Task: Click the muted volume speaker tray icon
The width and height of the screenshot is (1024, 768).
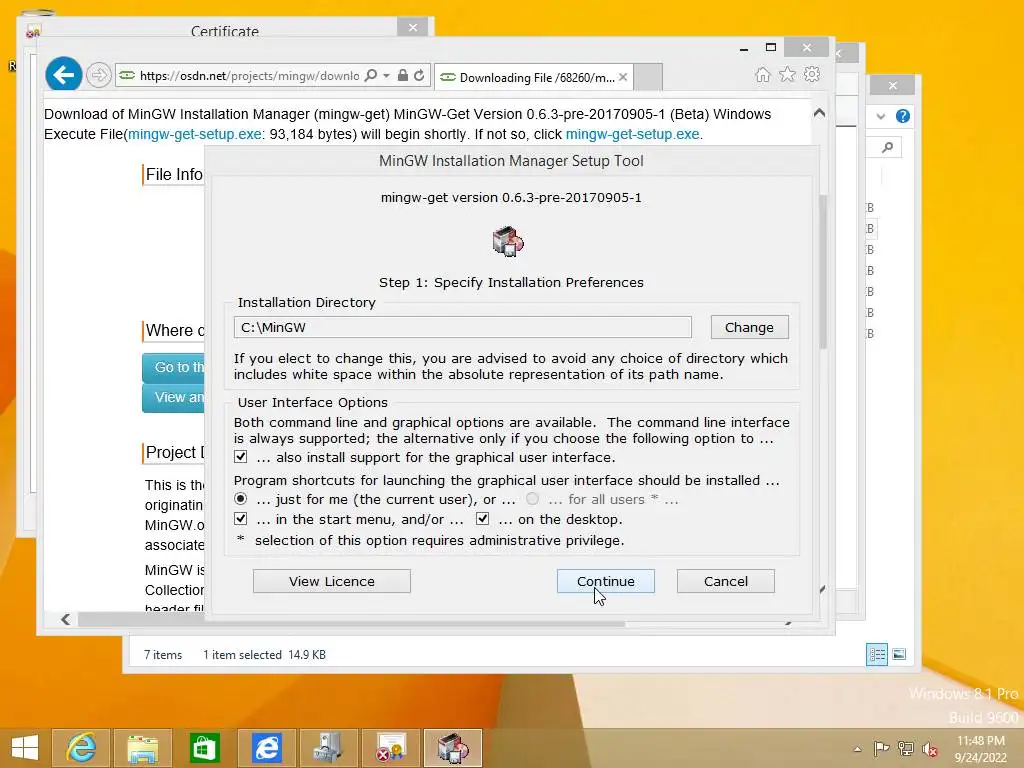Action: point(929,749)
